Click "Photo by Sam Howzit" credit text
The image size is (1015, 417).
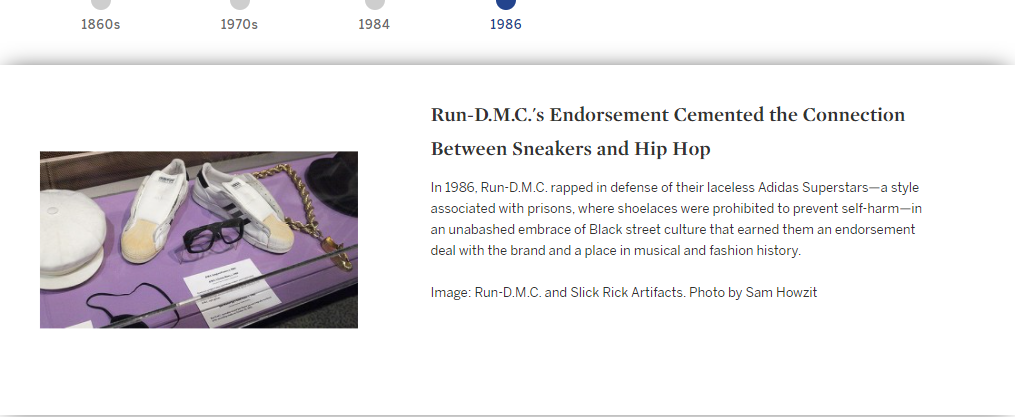click(x=753, y=293)
